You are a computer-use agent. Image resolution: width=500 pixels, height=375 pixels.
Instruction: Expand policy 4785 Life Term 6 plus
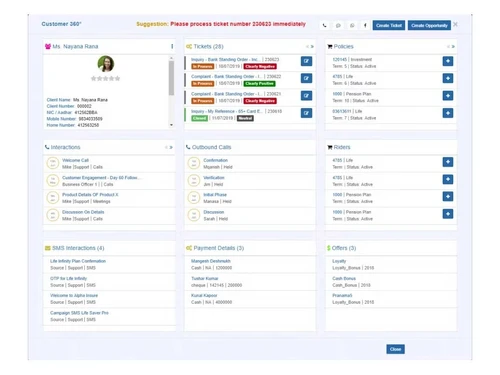pos(448,78)
